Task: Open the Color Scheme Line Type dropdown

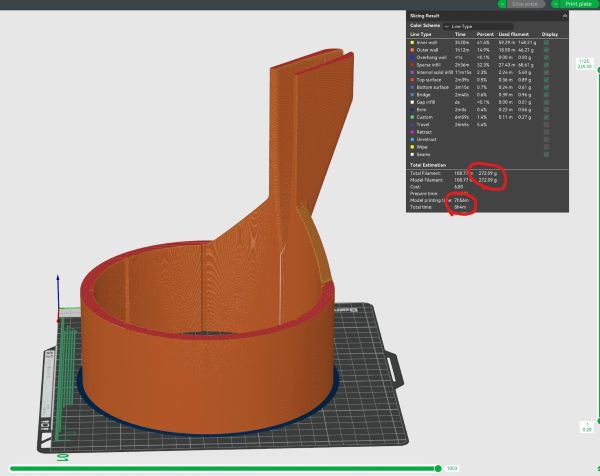Action: tap(478, 26)
